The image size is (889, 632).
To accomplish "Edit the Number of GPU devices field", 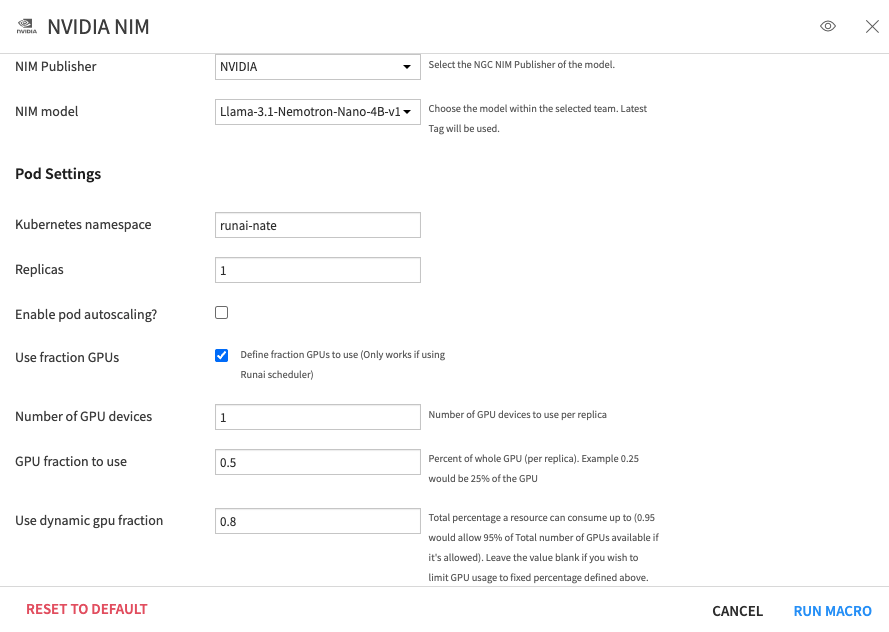I will 318,417.
